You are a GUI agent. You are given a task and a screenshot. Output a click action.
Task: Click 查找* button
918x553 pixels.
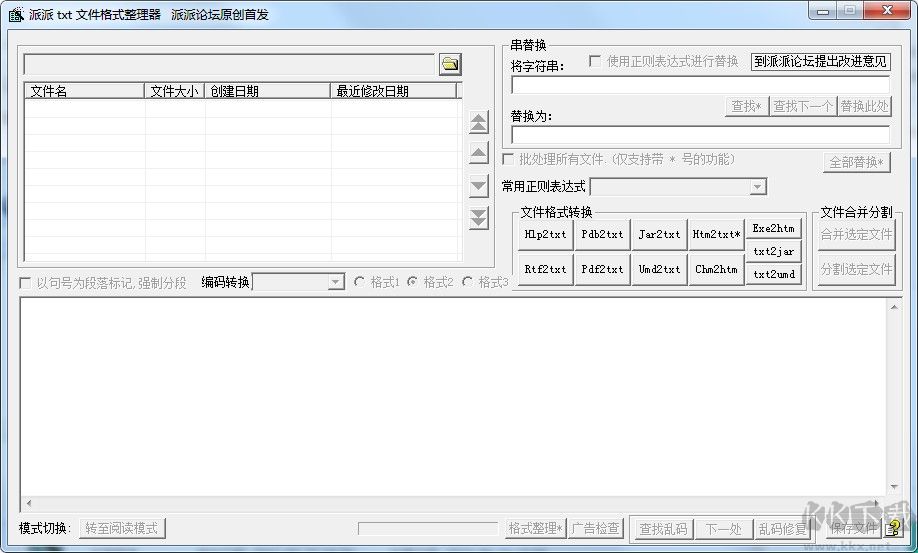point(746,107)
